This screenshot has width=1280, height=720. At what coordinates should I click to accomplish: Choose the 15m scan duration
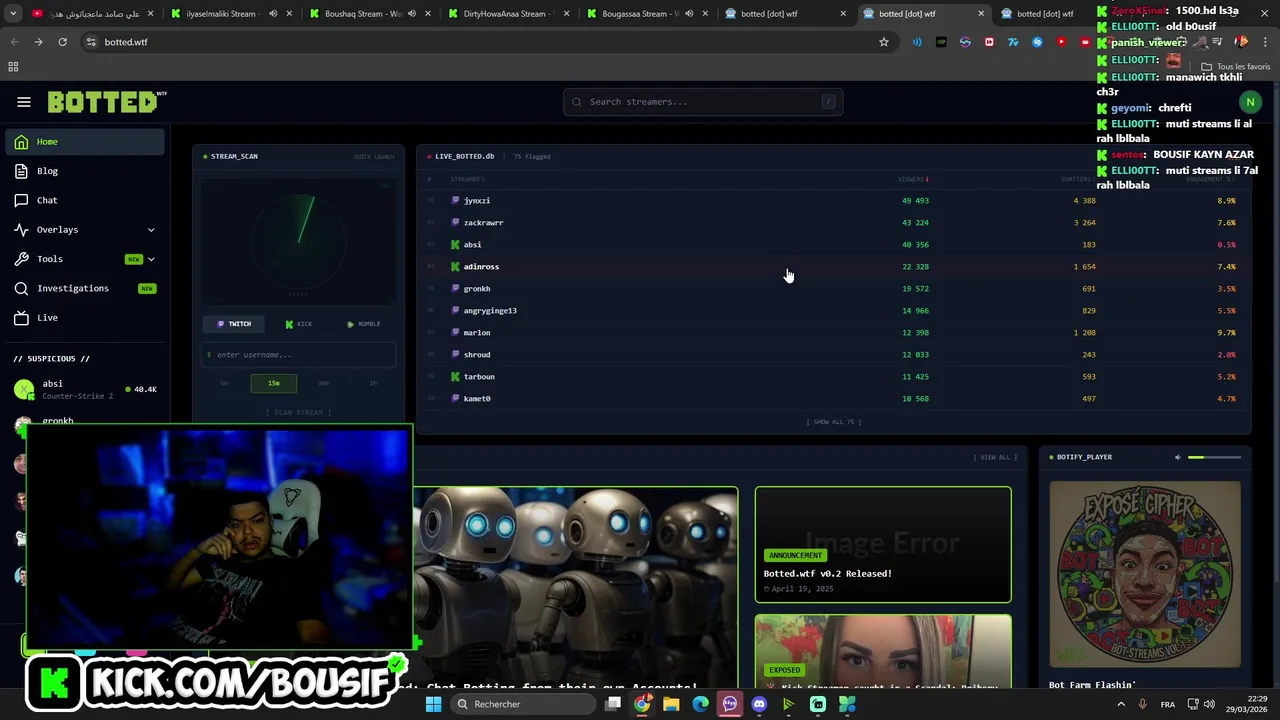273,383
